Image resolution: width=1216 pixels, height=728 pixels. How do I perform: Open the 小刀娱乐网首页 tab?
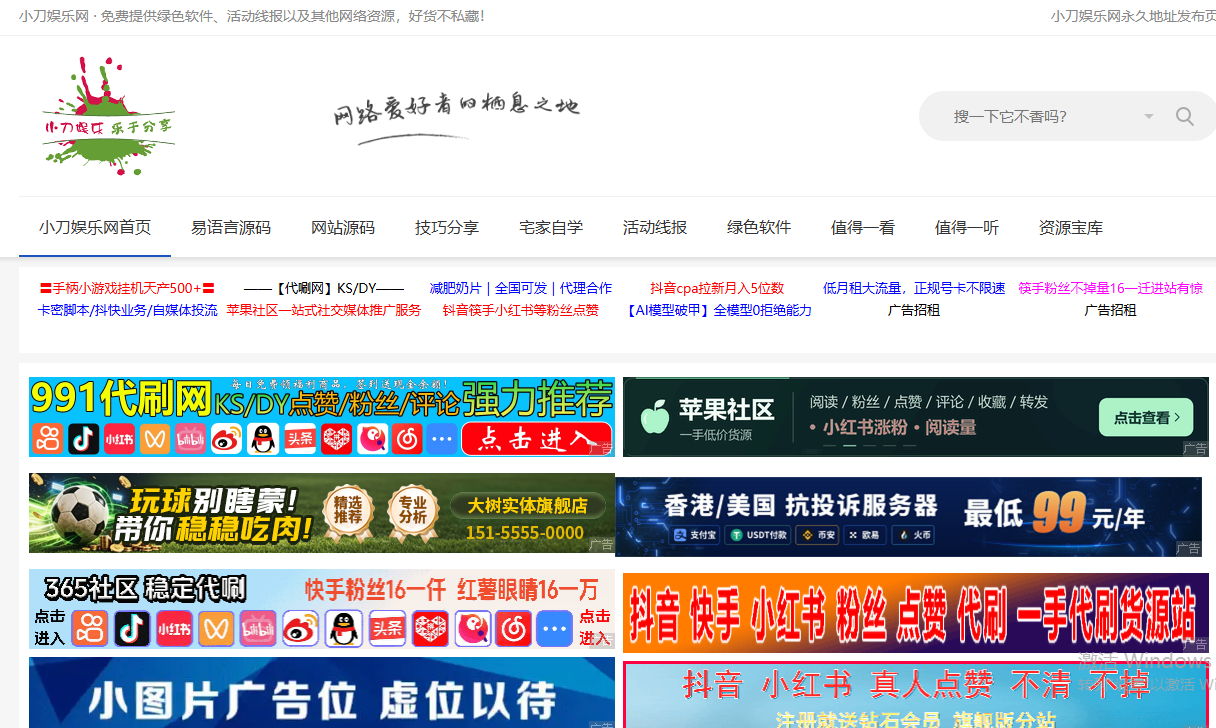pos(95,227)
